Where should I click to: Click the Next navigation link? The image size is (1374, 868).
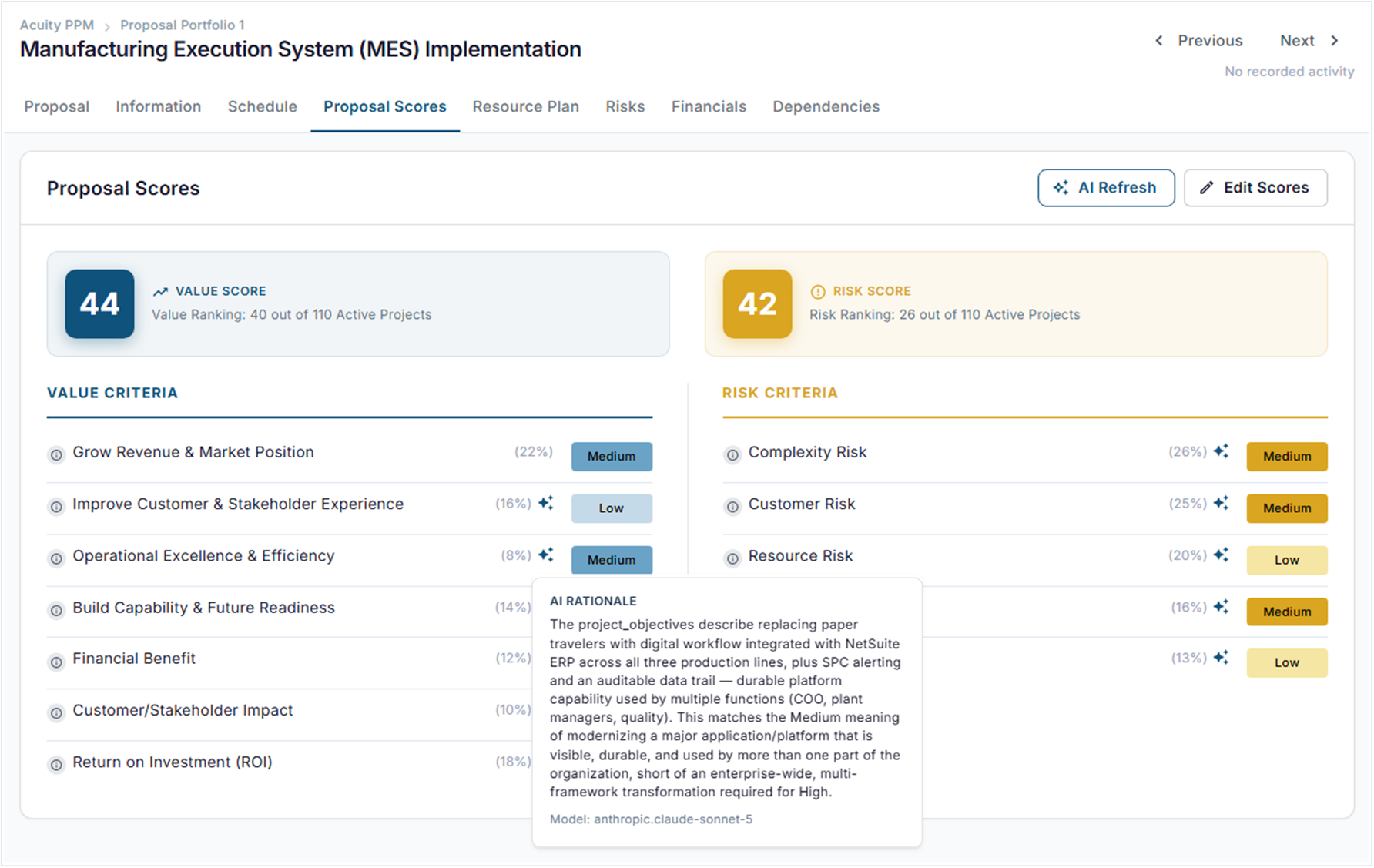coord(1297,41)
